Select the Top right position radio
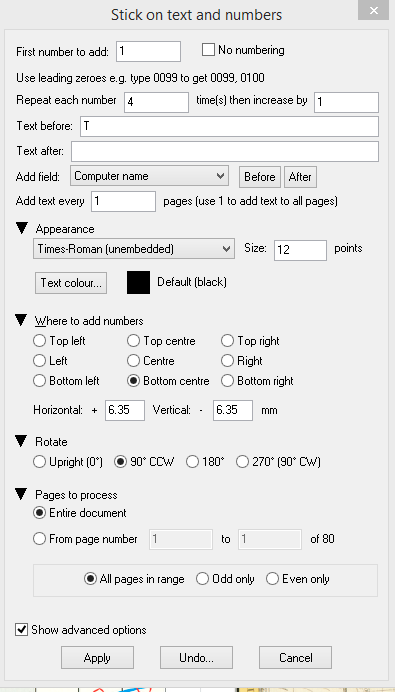 (227, 341)
